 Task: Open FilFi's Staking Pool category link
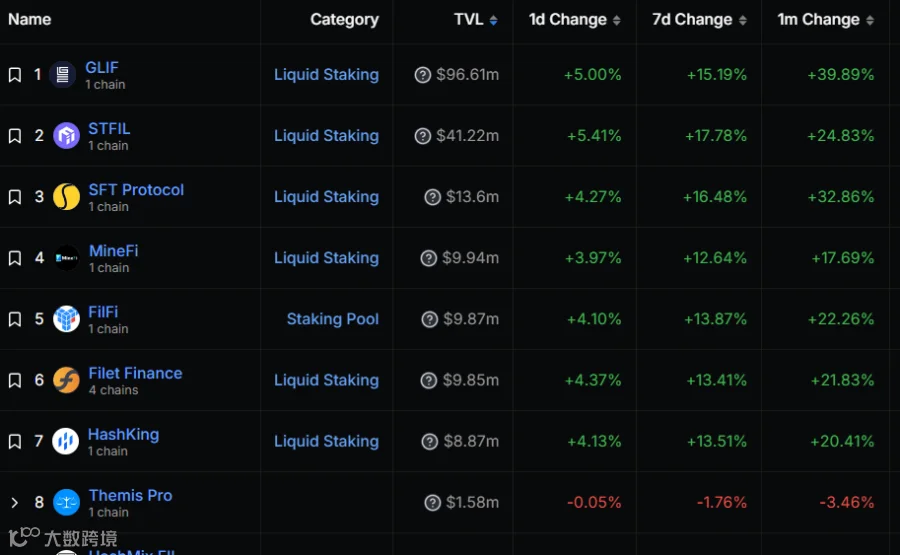click(x=332, y=319)
